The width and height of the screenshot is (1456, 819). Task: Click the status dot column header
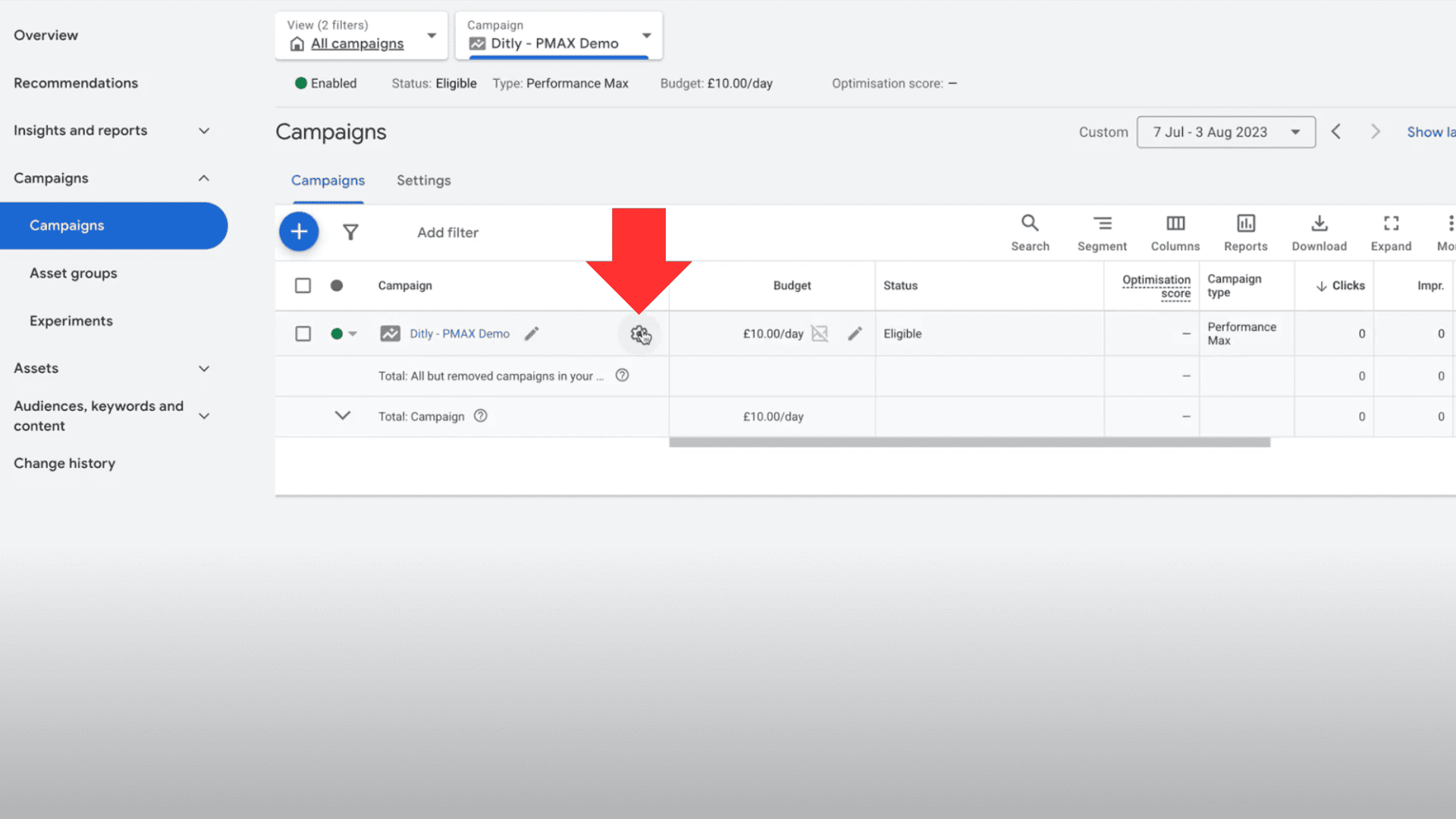coord(337,286)
